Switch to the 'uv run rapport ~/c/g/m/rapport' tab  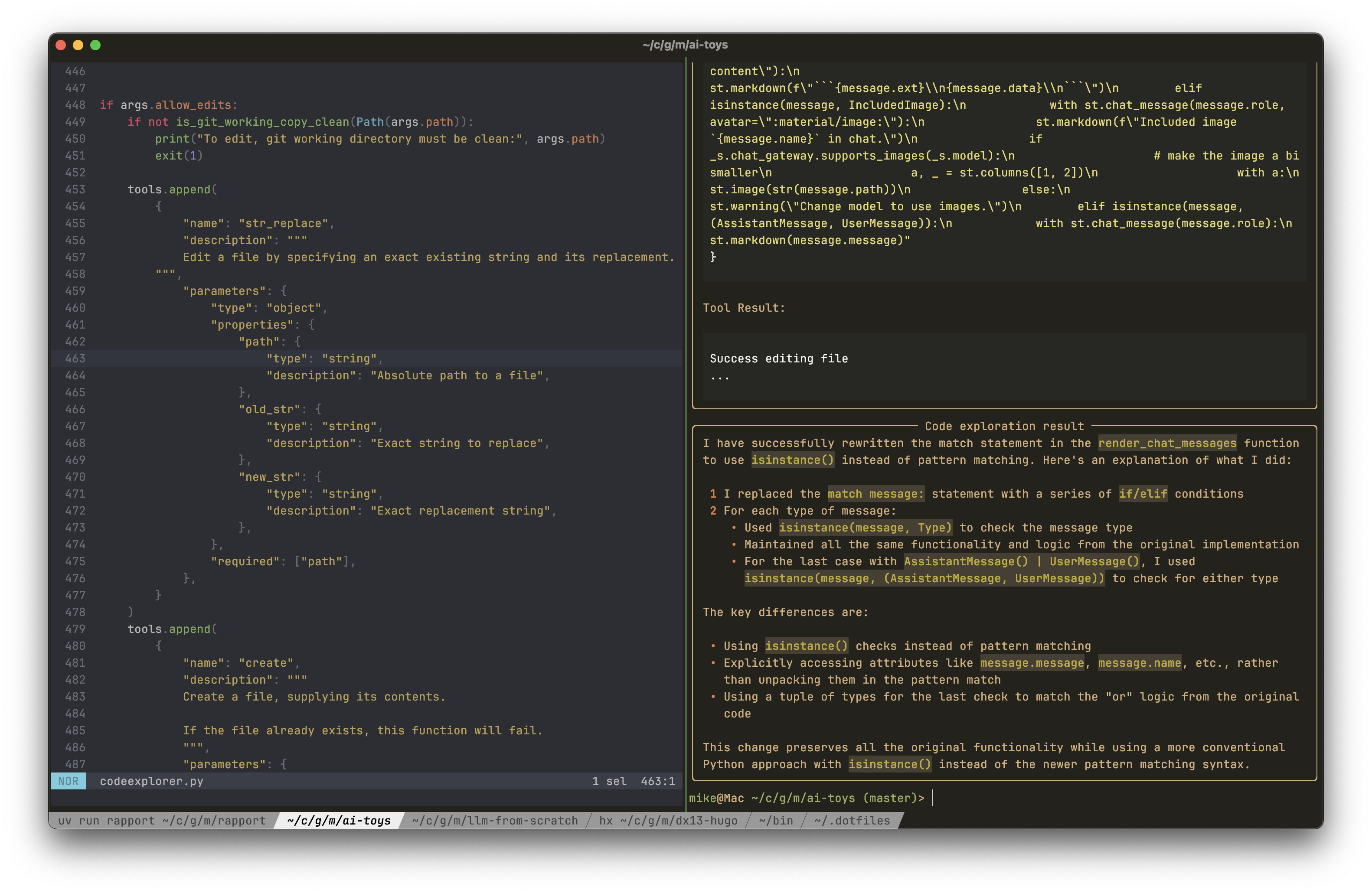(x=162, y=821)
